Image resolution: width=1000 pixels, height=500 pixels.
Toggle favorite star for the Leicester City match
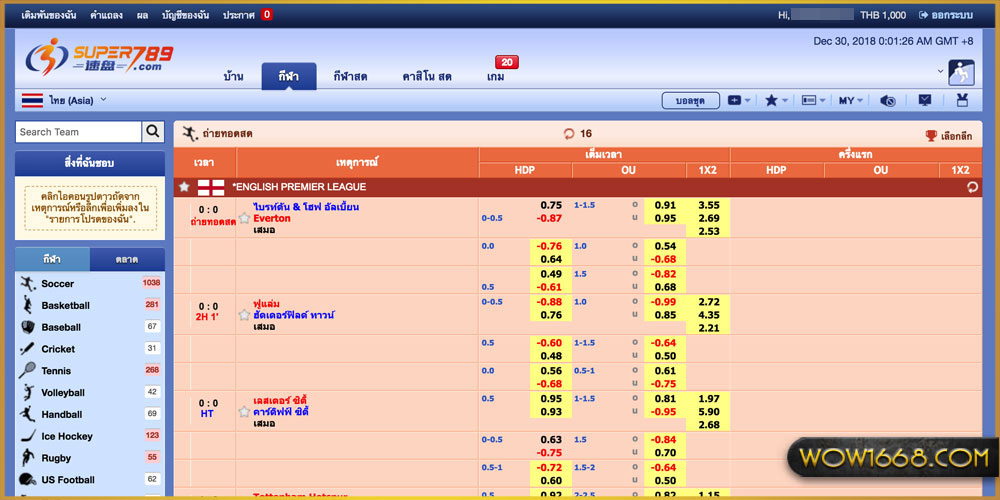tap(244, 412)
